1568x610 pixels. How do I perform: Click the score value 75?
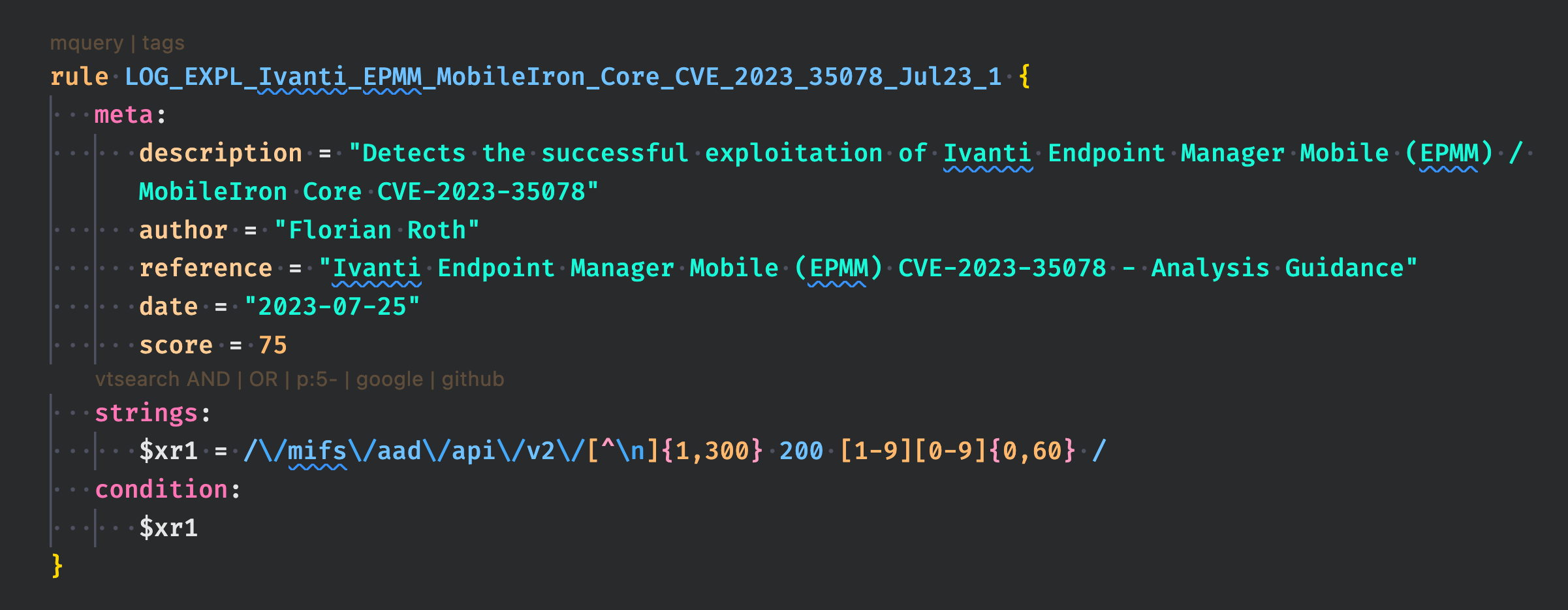pos(273,345)
